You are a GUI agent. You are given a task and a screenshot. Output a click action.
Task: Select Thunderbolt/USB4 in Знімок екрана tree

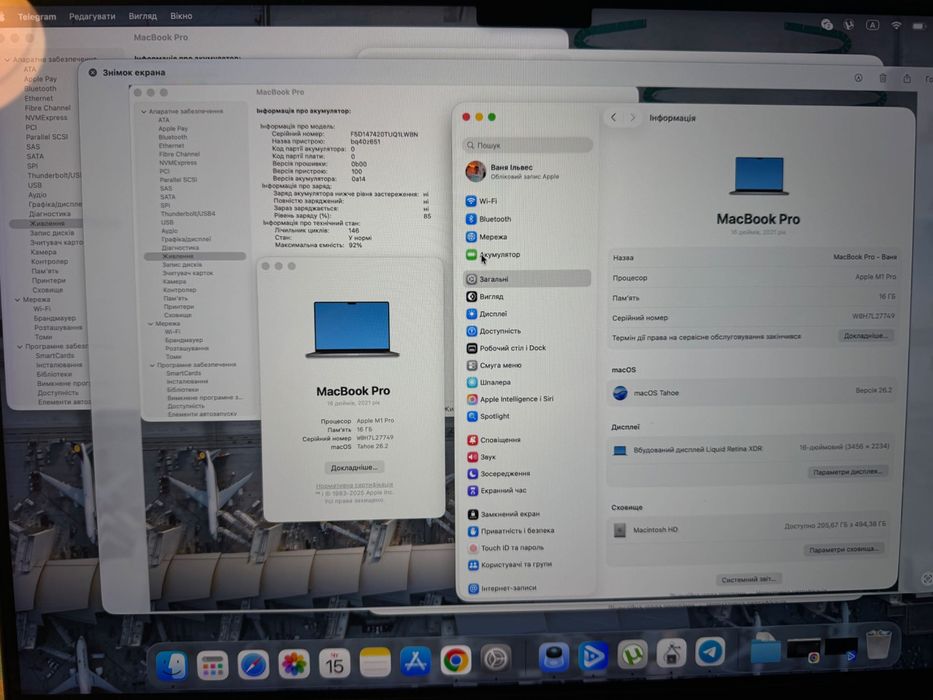click(x=188, y=214)
